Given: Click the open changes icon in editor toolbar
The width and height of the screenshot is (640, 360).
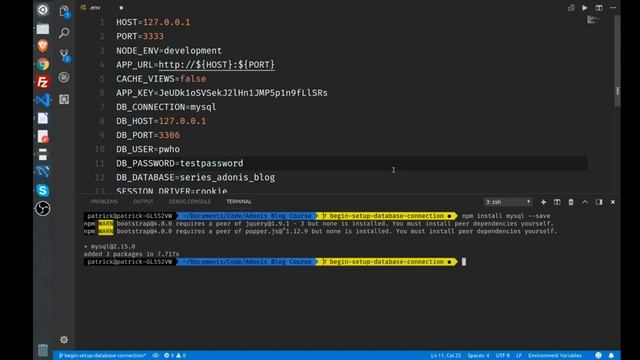Looking at the screenshot, I should pos(571,8).
